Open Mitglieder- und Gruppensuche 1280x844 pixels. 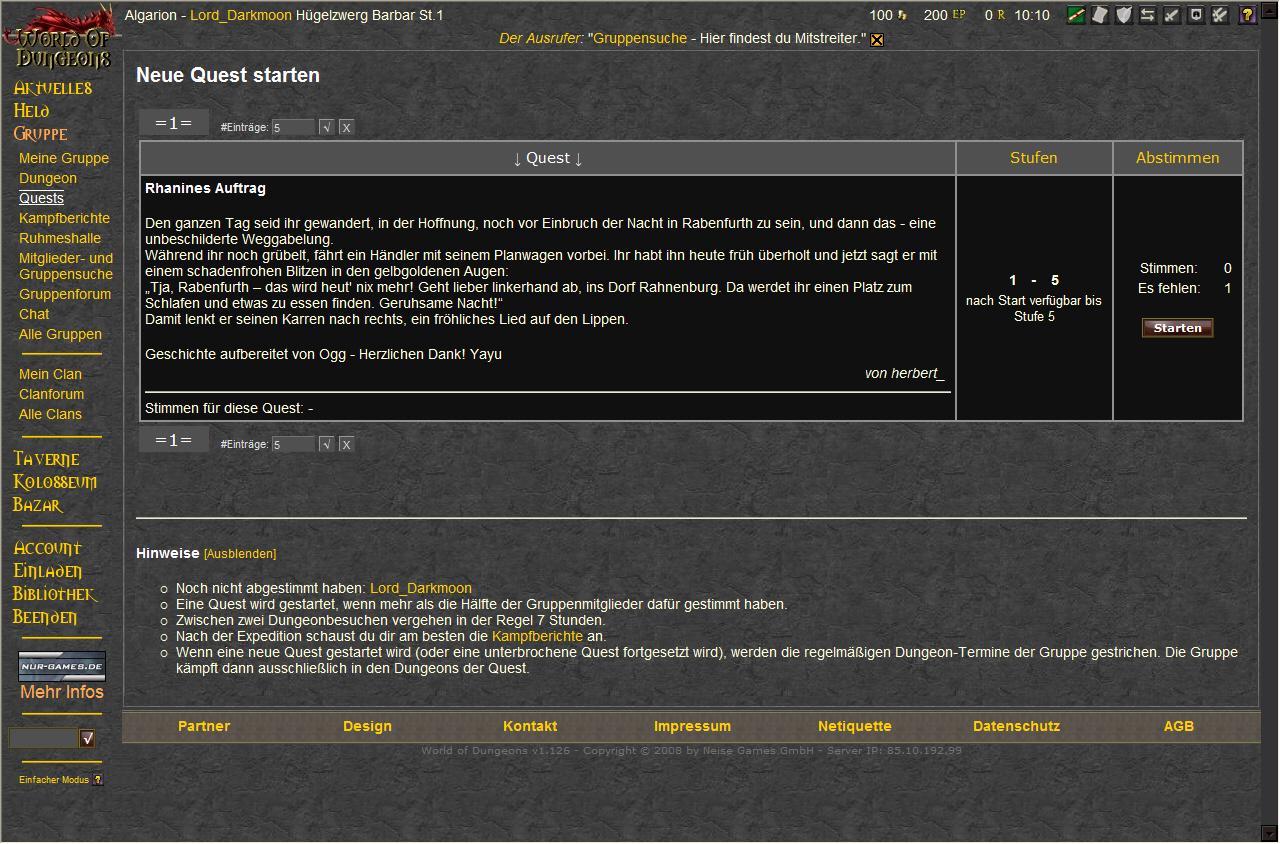coord(66,266)
